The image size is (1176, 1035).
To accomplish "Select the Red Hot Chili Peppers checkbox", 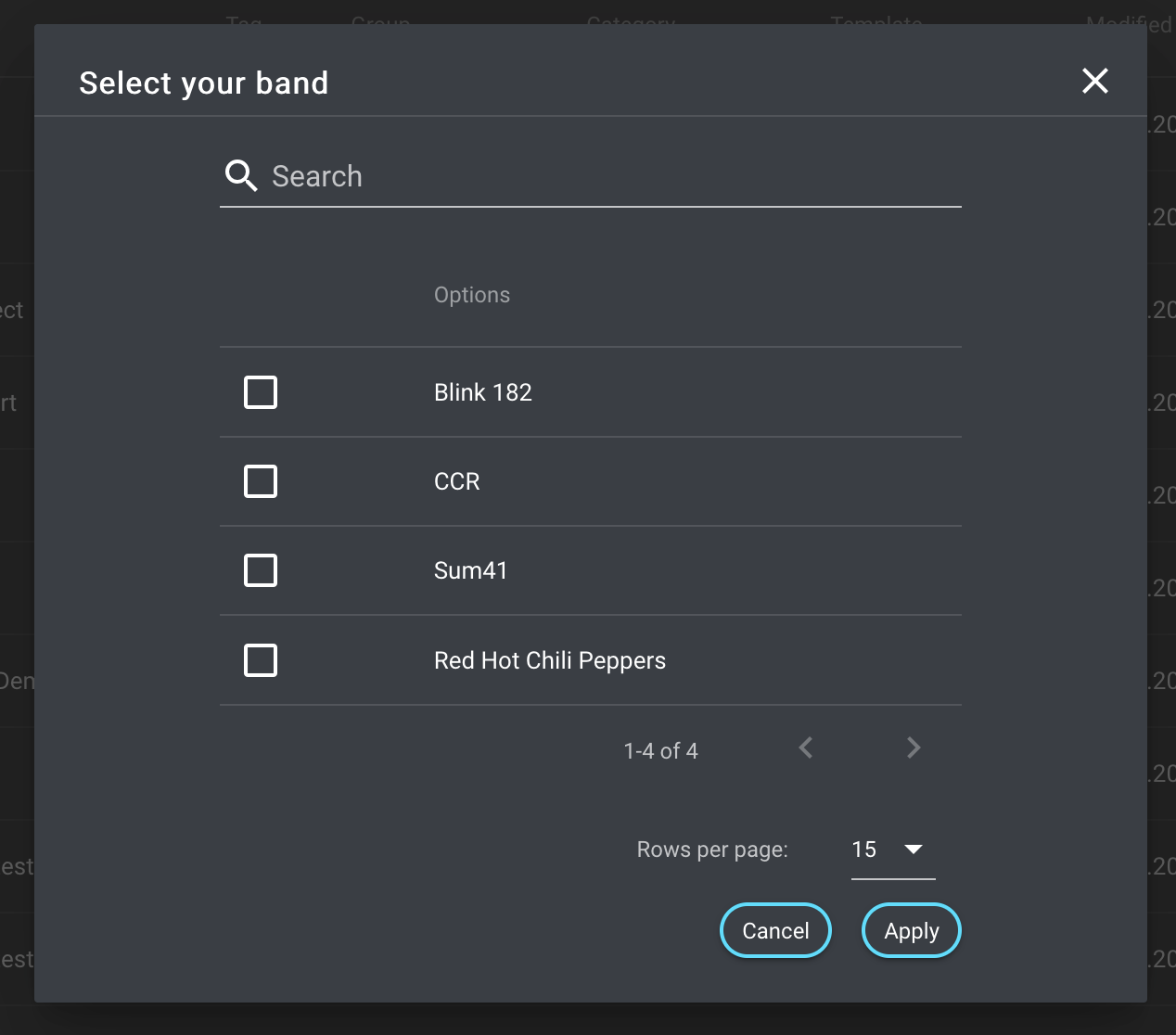I will click(261, 660).
